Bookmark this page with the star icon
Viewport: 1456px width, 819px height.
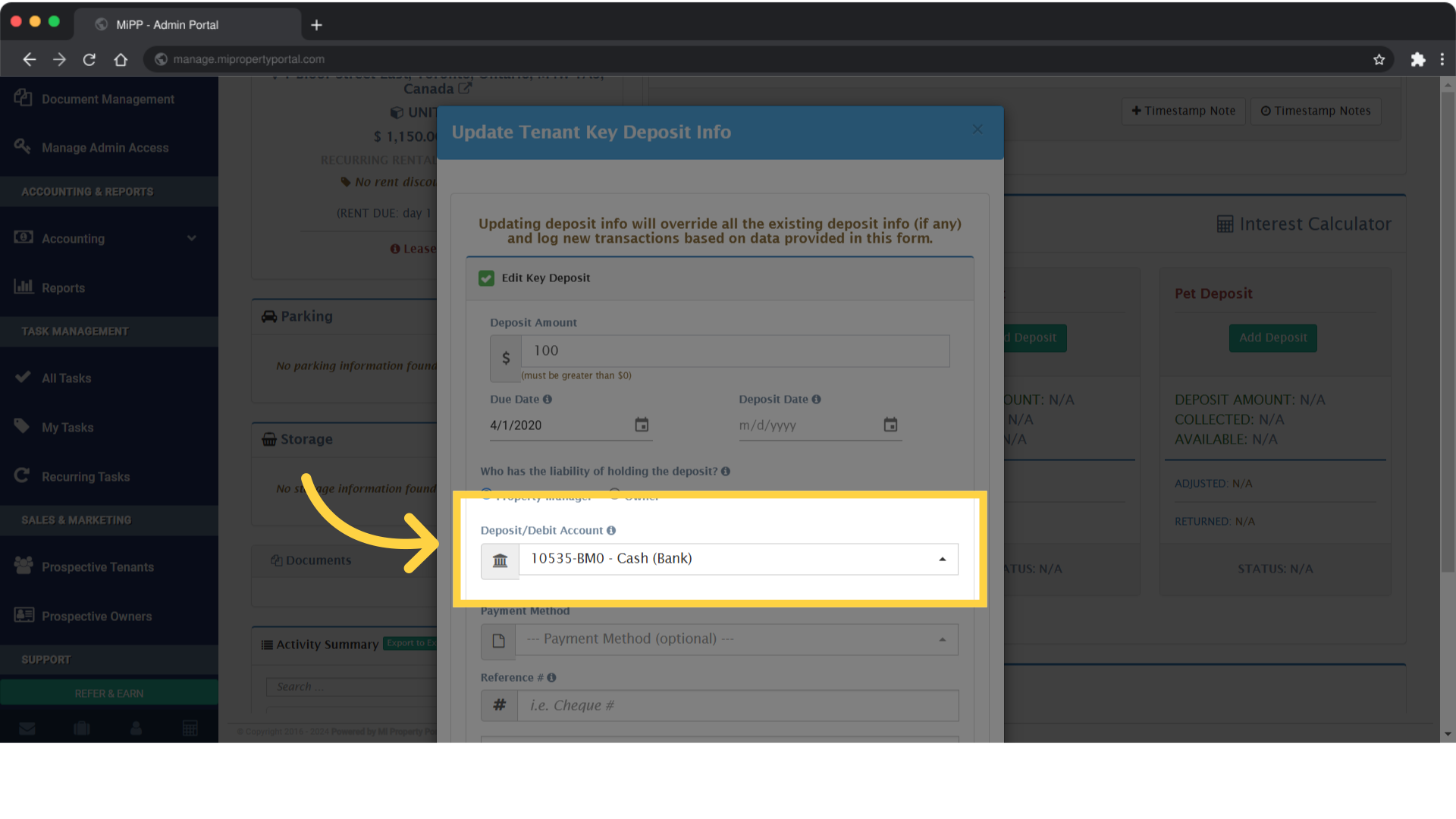click(x=1379, y=59)
